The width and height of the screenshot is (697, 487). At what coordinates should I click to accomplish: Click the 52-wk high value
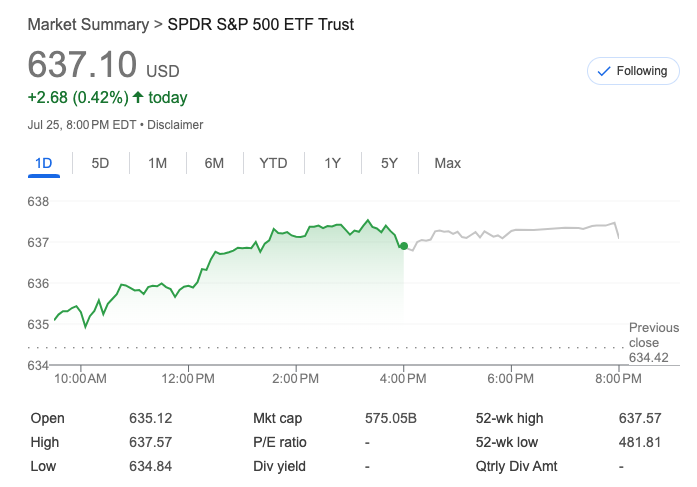pos(638,418)
